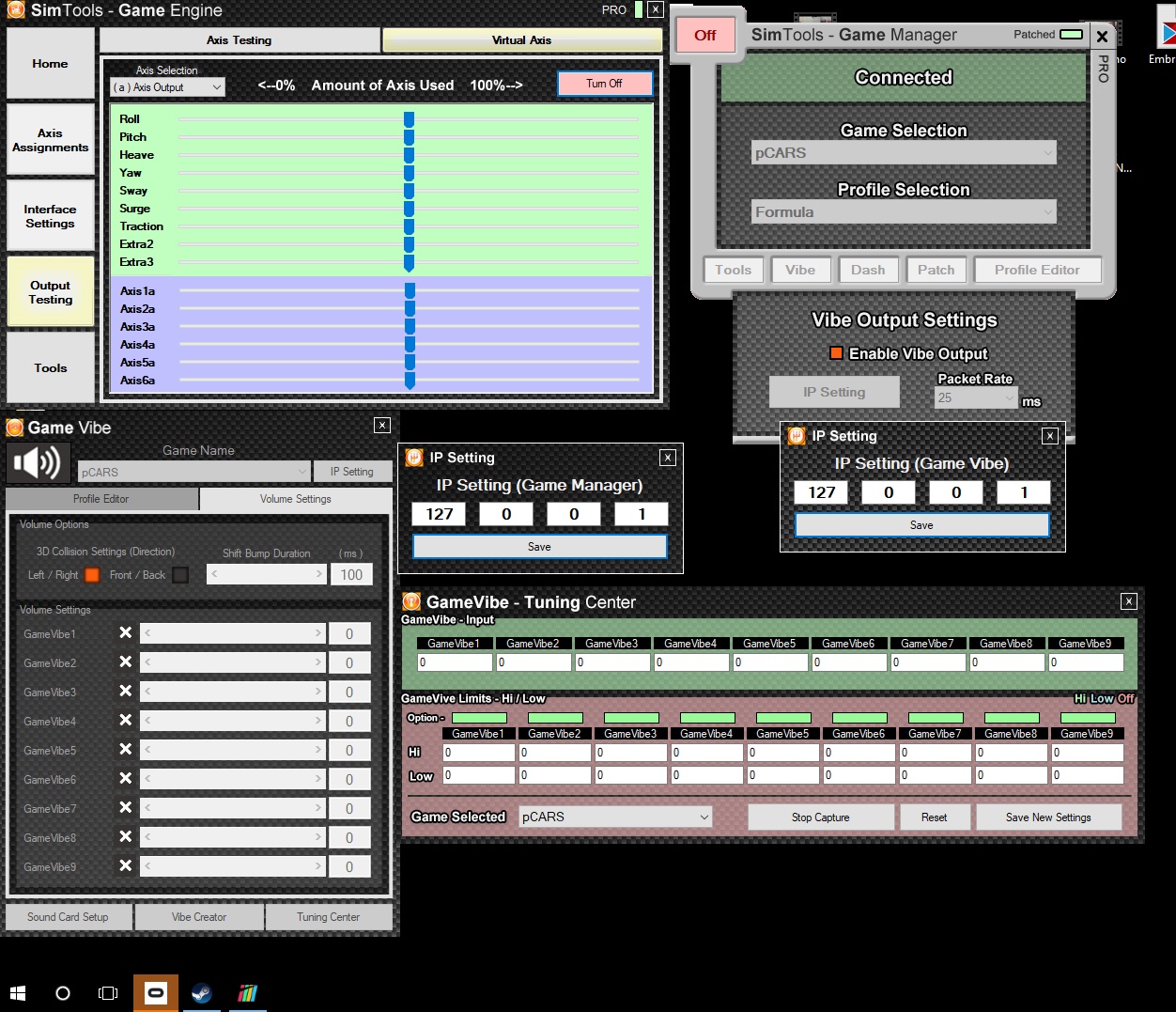Click the logo icon in Game Vibe IP Setting

(x=797, y=436)
